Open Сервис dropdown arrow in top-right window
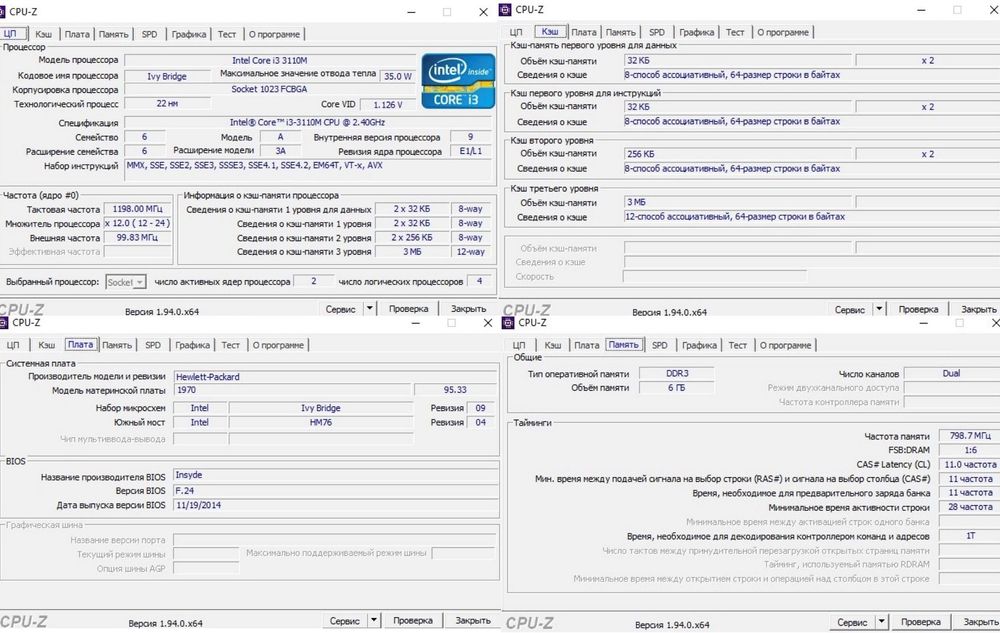 879,309
